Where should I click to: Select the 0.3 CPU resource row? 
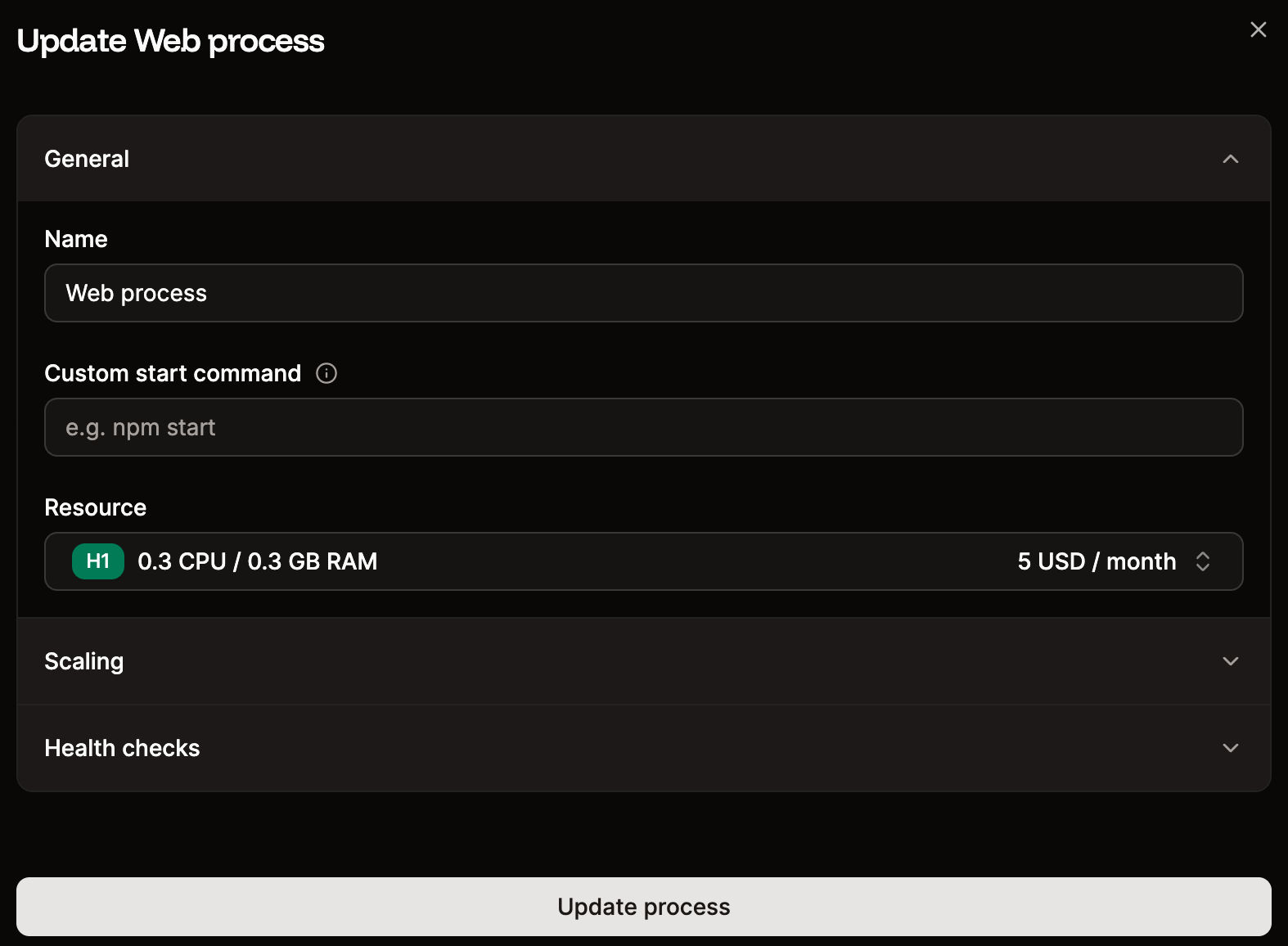258,561
